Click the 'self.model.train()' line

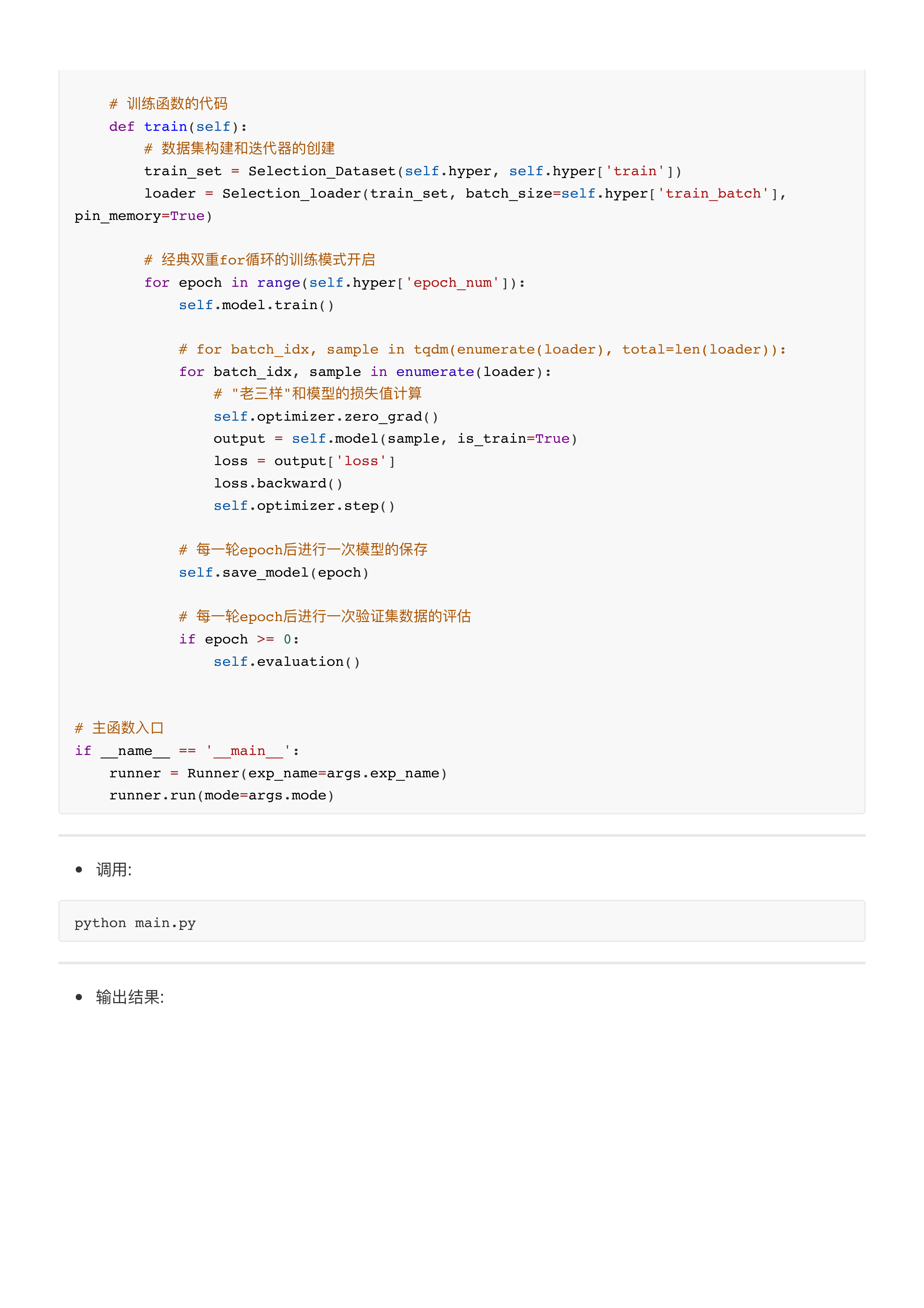(256, 305)
